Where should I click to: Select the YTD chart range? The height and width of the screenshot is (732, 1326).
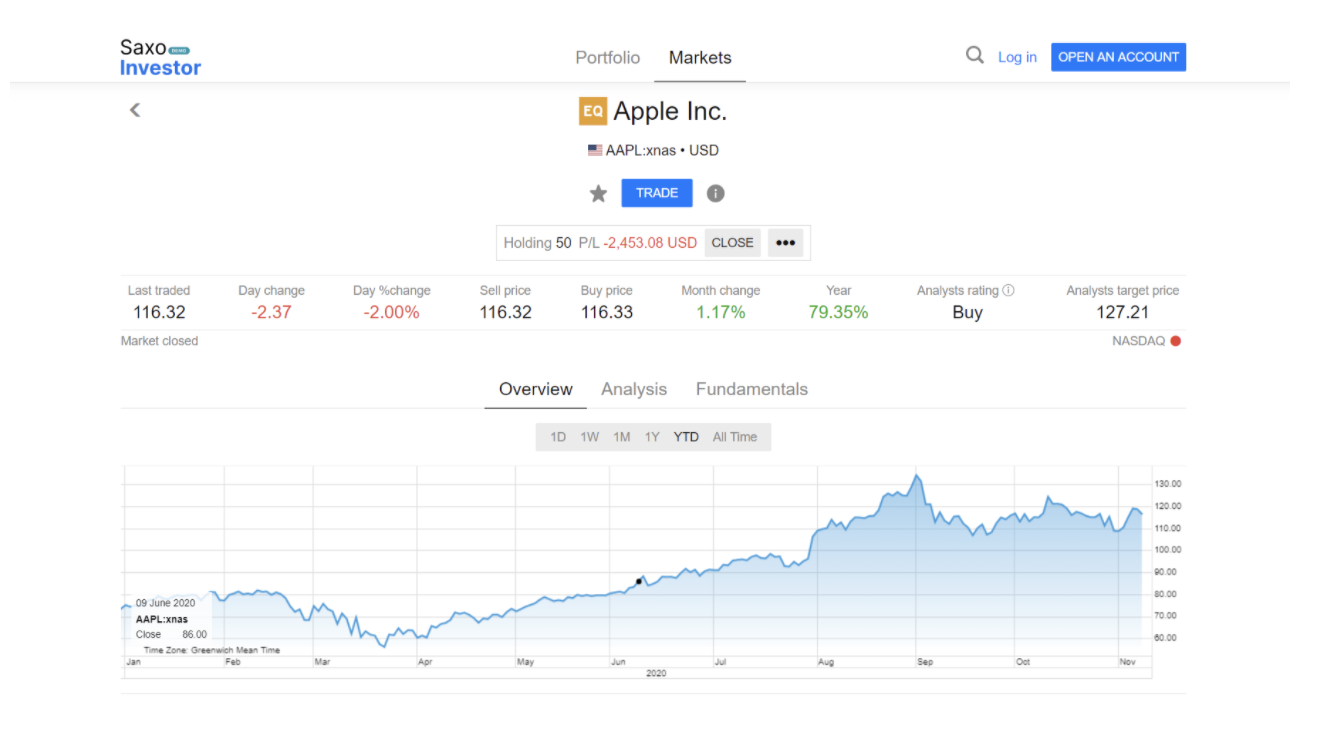(x=686, y=437)
